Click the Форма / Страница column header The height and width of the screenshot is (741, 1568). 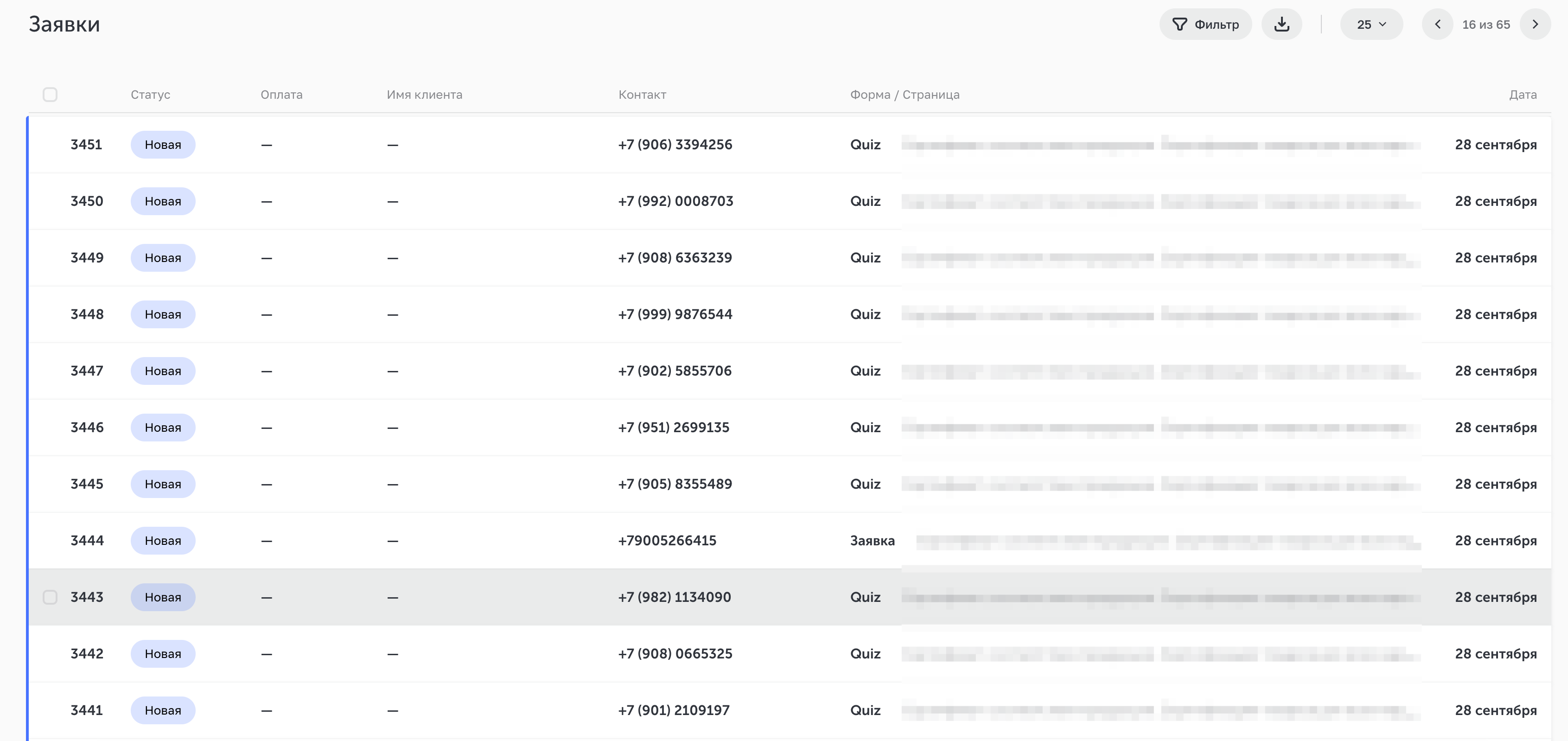(x=905, y=95)
